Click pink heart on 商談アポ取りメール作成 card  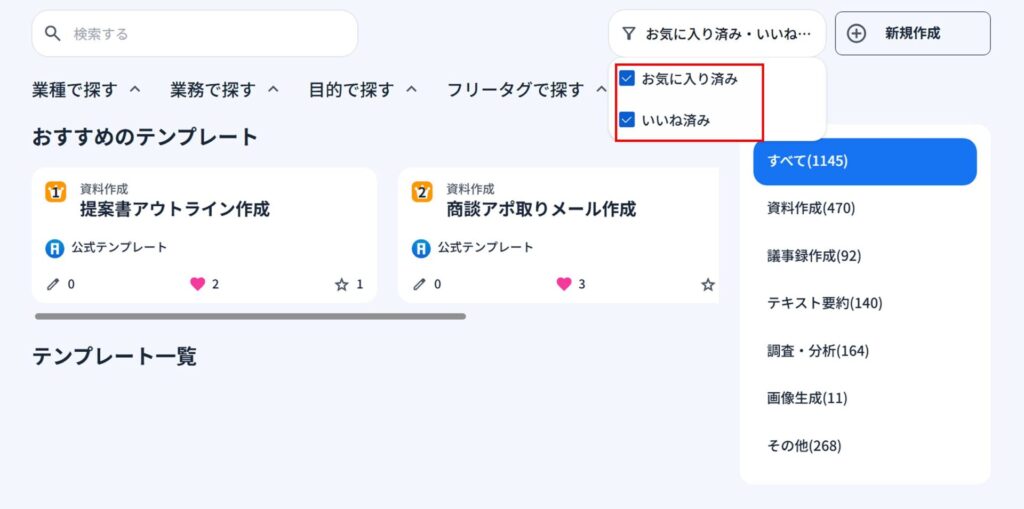[564, 284]
